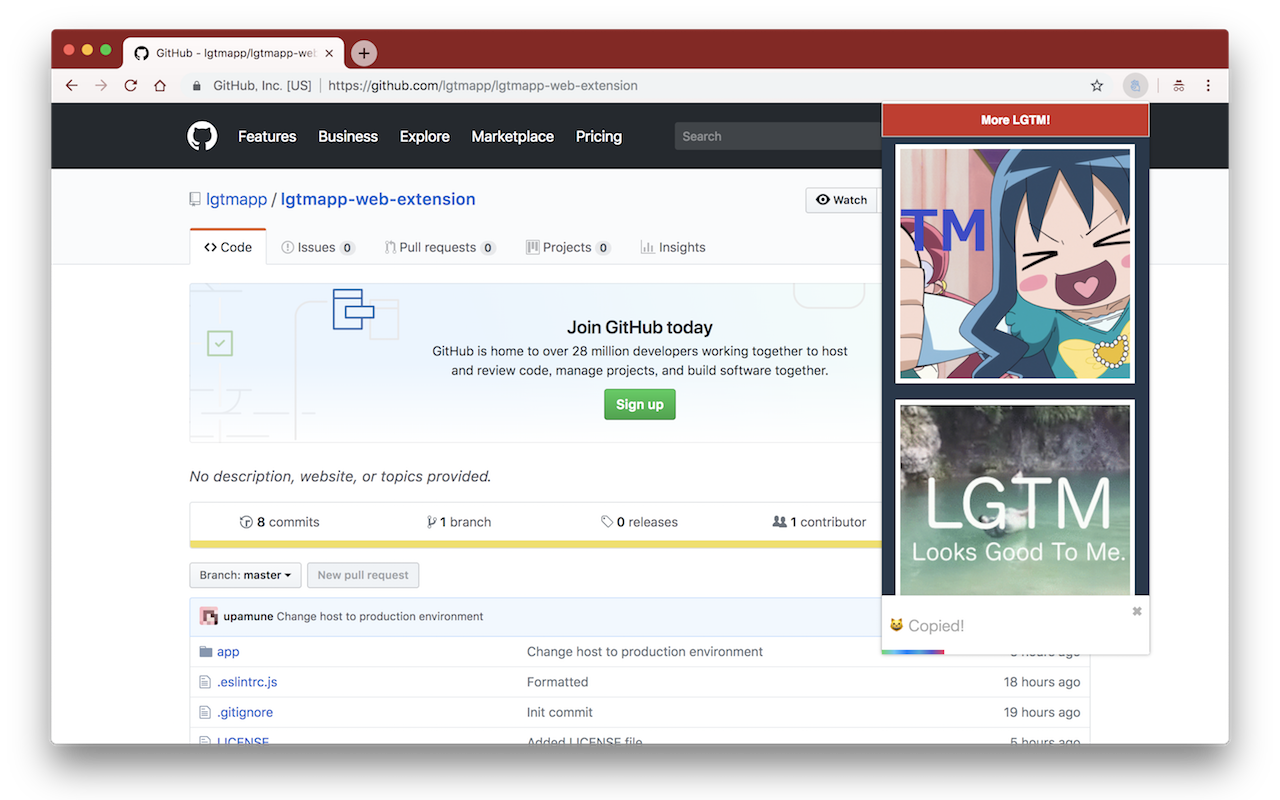Click the app folder icon
Viewport: 1280px width, 800px height.
click(x=206, y=651)
